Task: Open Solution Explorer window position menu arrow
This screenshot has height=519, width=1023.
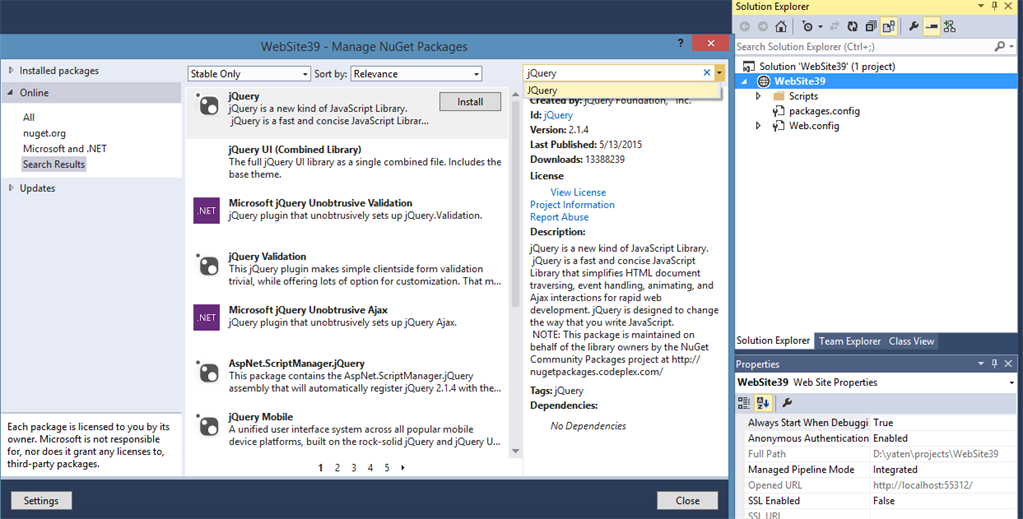Action: [981, 6]
